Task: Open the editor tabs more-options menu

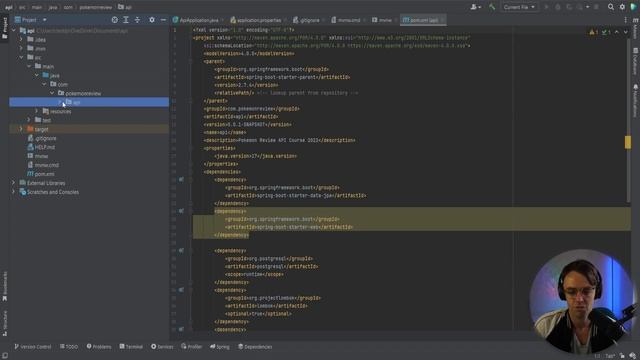Action: pos(625,20)
